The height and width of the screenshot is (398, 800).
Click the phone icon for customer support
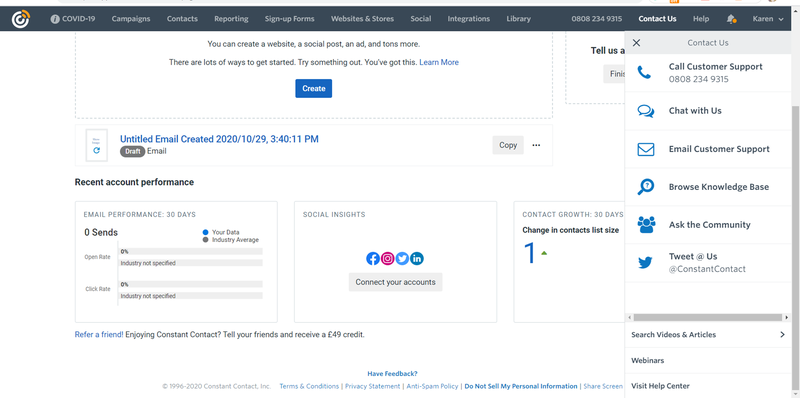coord(644,72)
